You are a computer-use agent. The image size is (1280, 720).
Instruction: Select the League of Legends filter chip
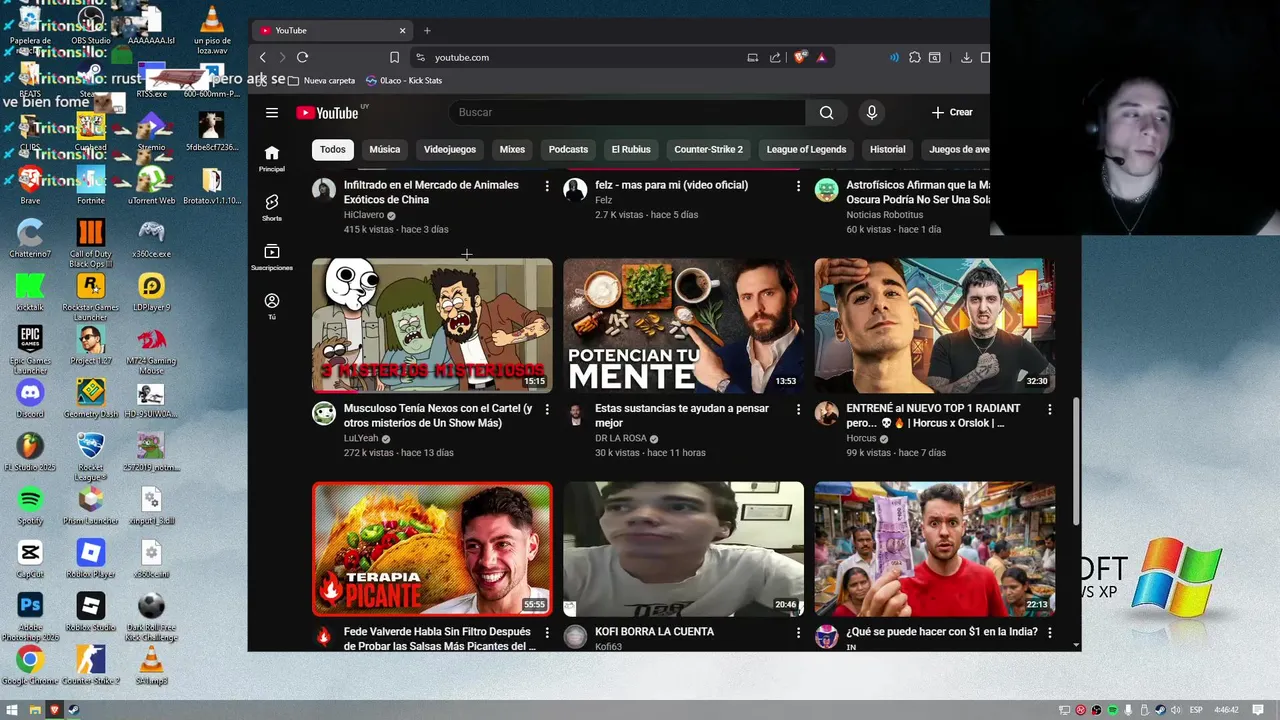806,149
